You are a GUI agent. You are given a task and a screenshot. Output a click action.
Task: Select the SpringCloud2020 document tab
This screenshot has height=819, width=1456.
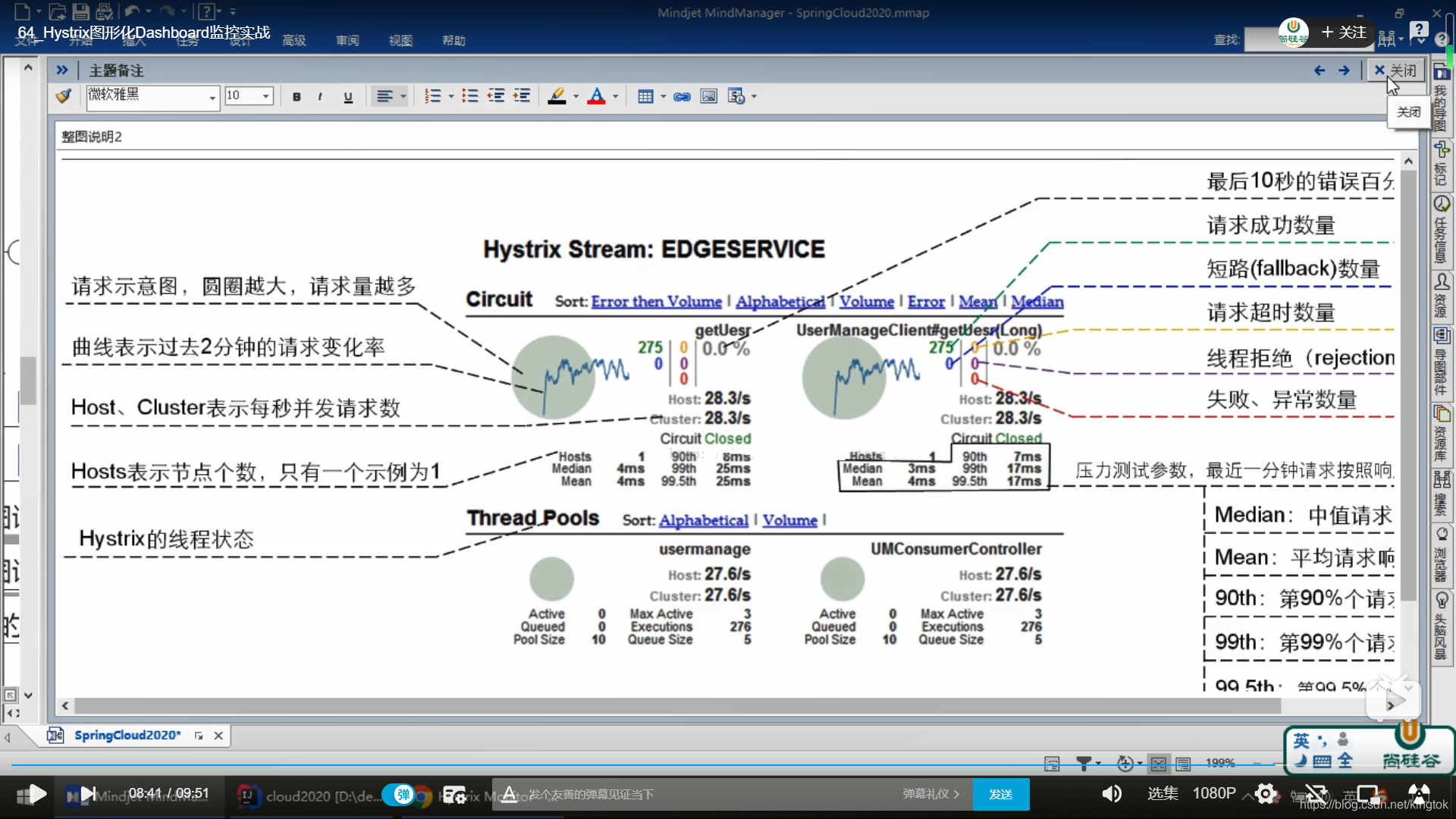click(127, 735)
